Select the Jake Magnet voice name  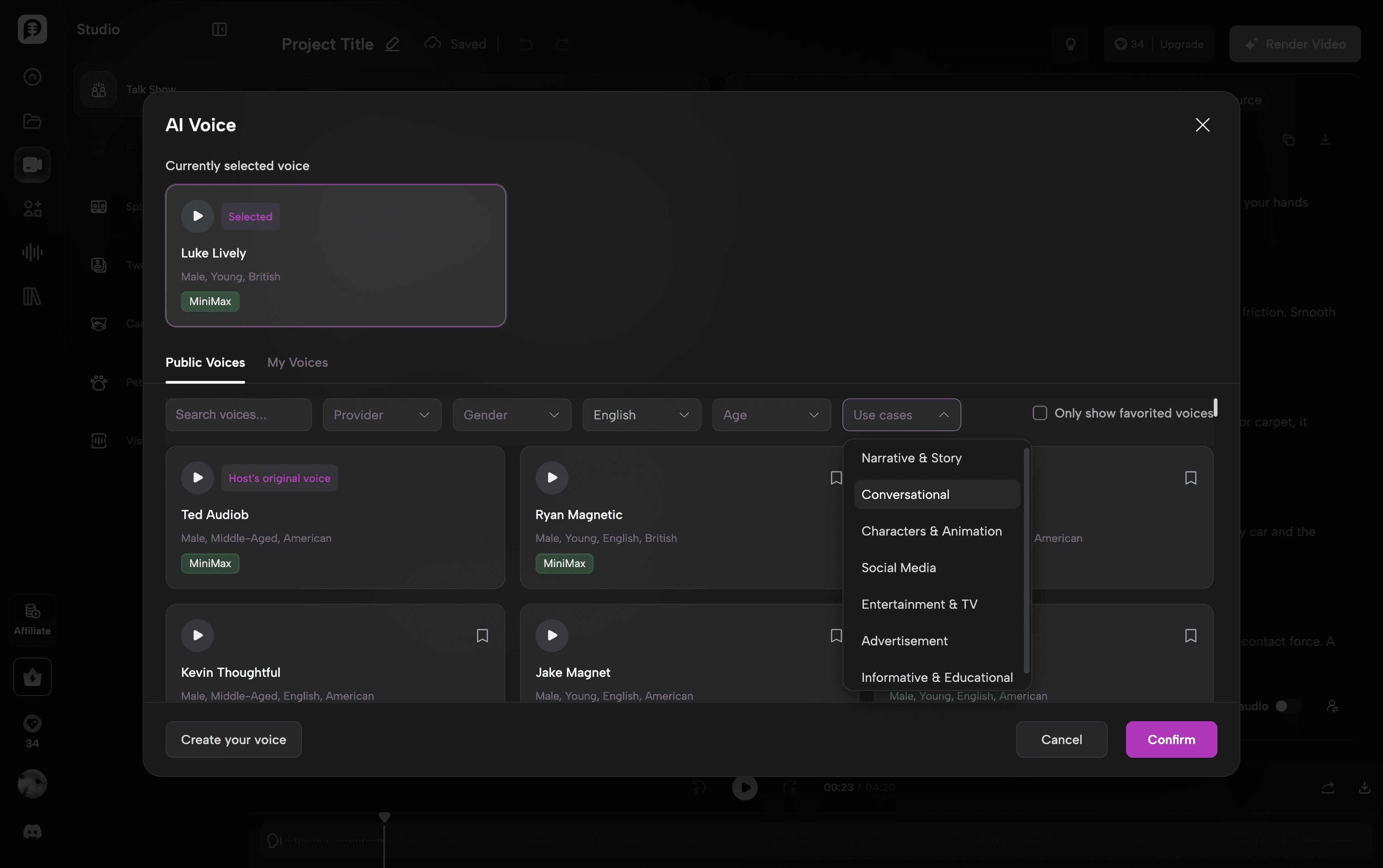pos(573,673)
